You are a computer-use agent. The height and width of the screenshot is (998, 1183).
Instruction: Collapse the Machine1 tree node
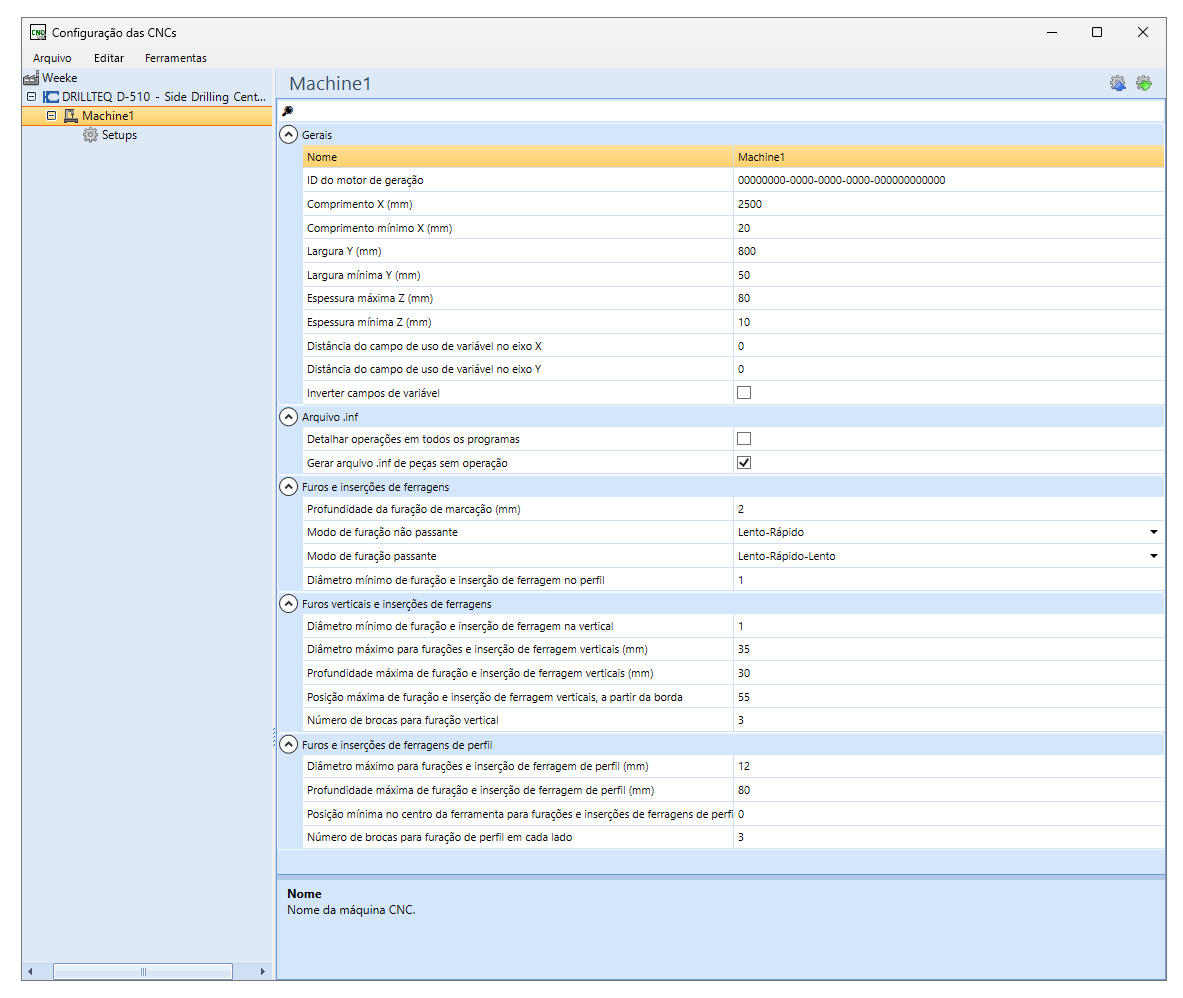tap(51, 115)
